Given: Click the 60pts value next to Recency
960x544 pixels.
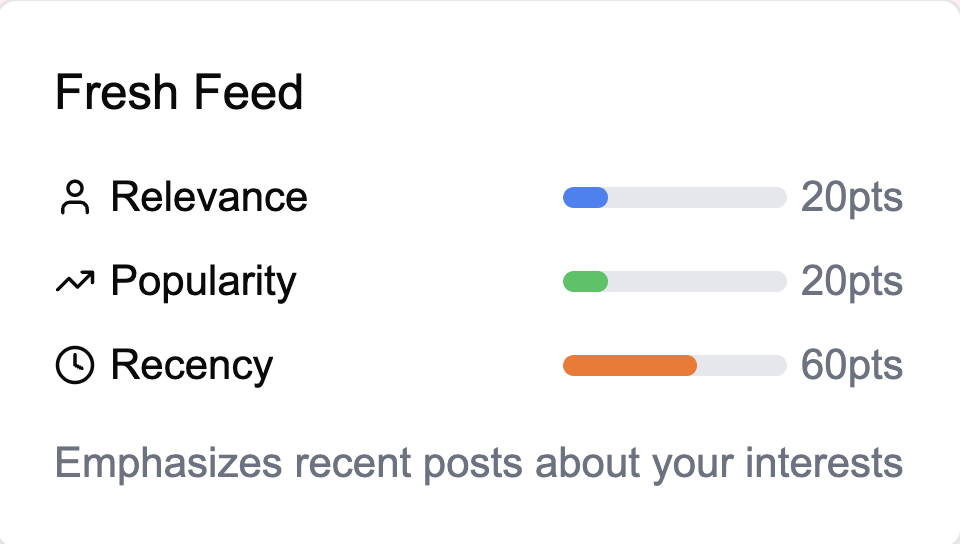Looking at the screenshot, I should click(x=851, y=366).
